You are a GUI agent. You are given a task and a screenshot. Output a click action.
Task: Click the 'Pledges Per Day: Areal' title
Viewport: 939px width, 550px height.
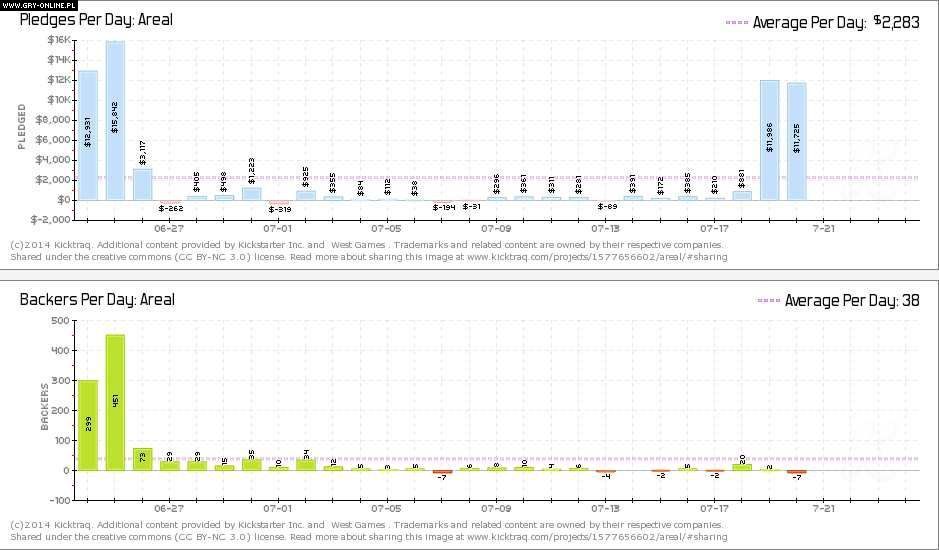[x=96, y=19]
